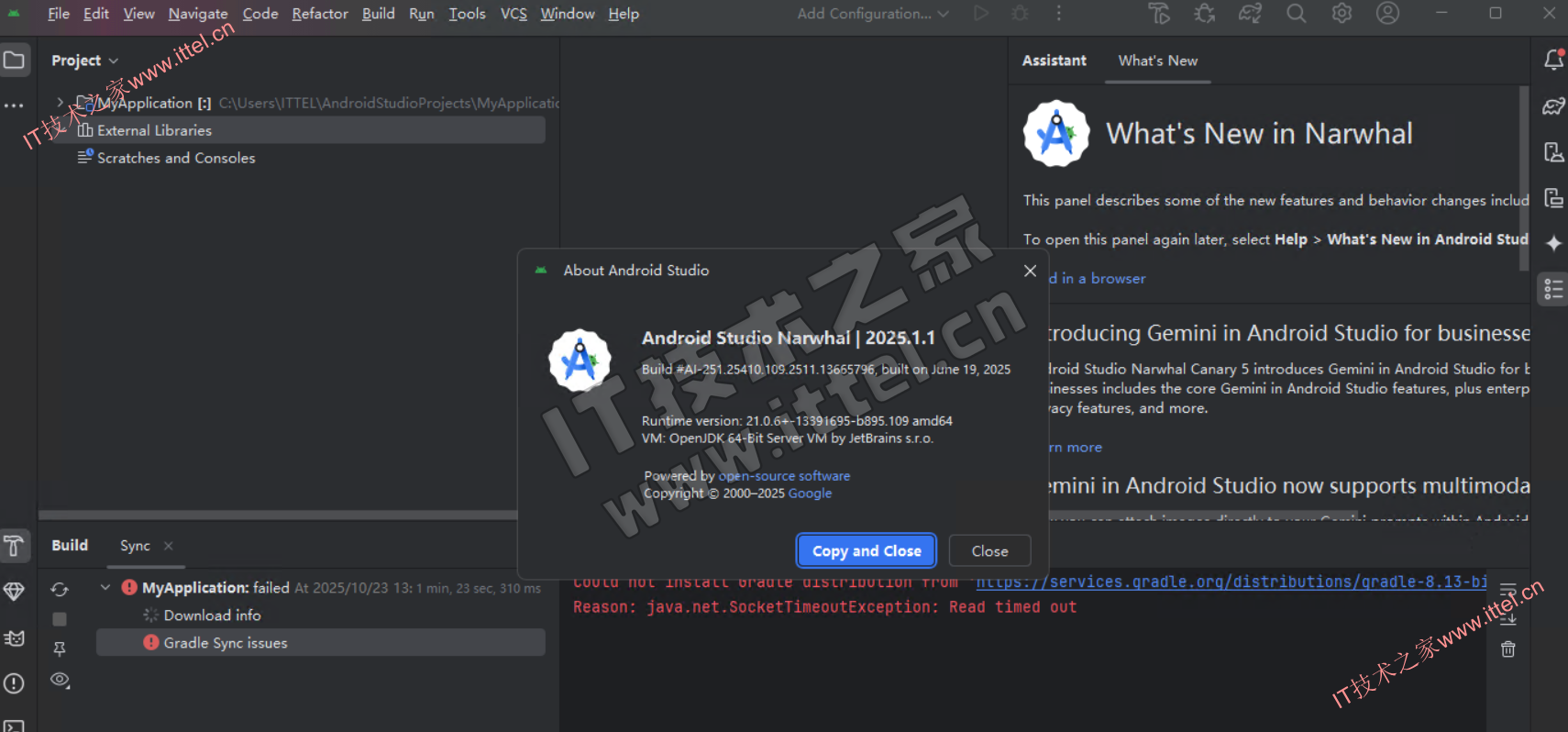
Task: Click the Search Everywhere magnifier icon
Action: pos(1296,14)
